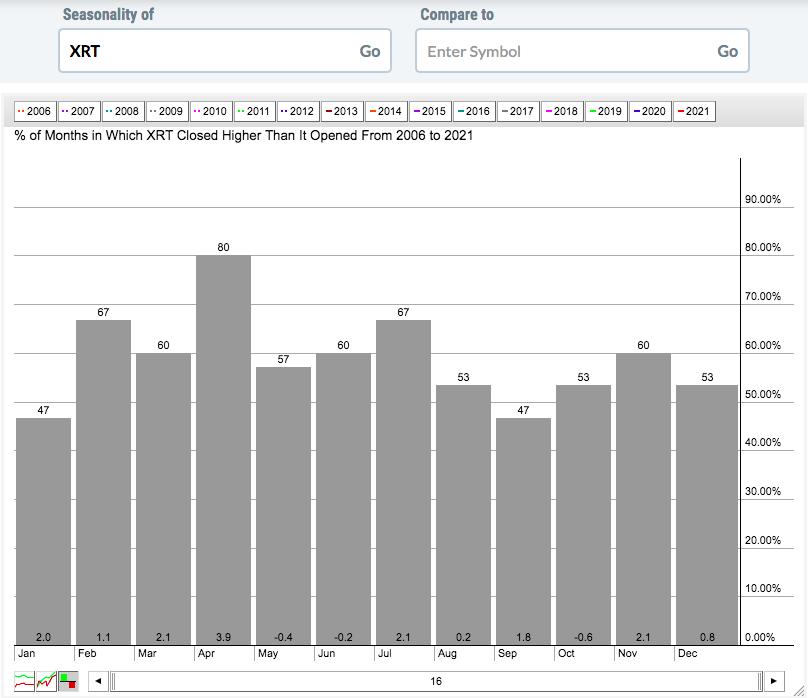
Task: Click the window resize grip at bottom corner
Action: tap(799, 691)
